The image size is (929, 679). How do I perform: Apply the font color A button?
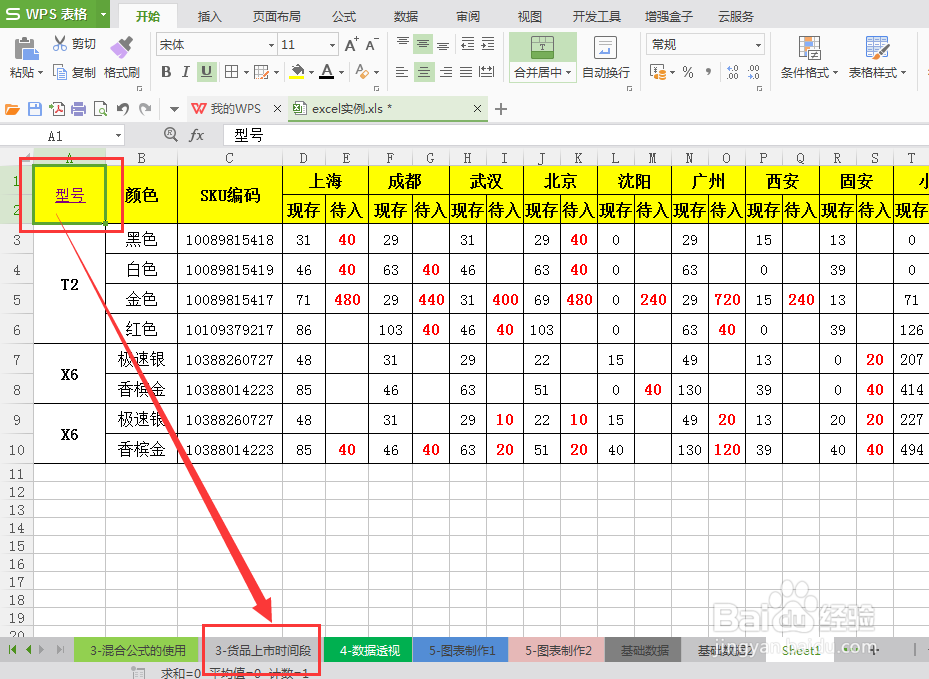tap(327, 72)
